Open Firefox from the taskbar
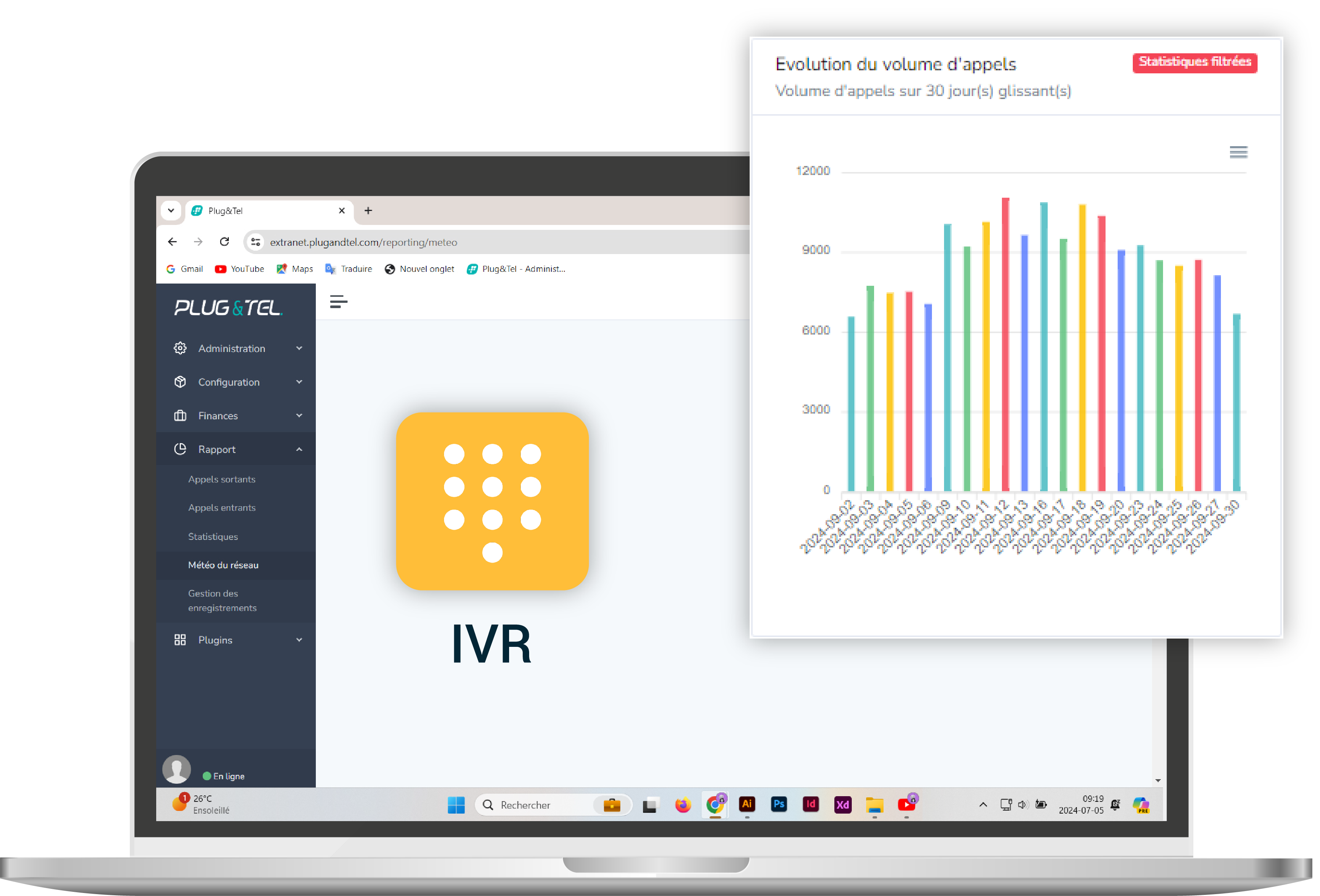Screen dimensions: 1320x896 [x=683, y=805]
